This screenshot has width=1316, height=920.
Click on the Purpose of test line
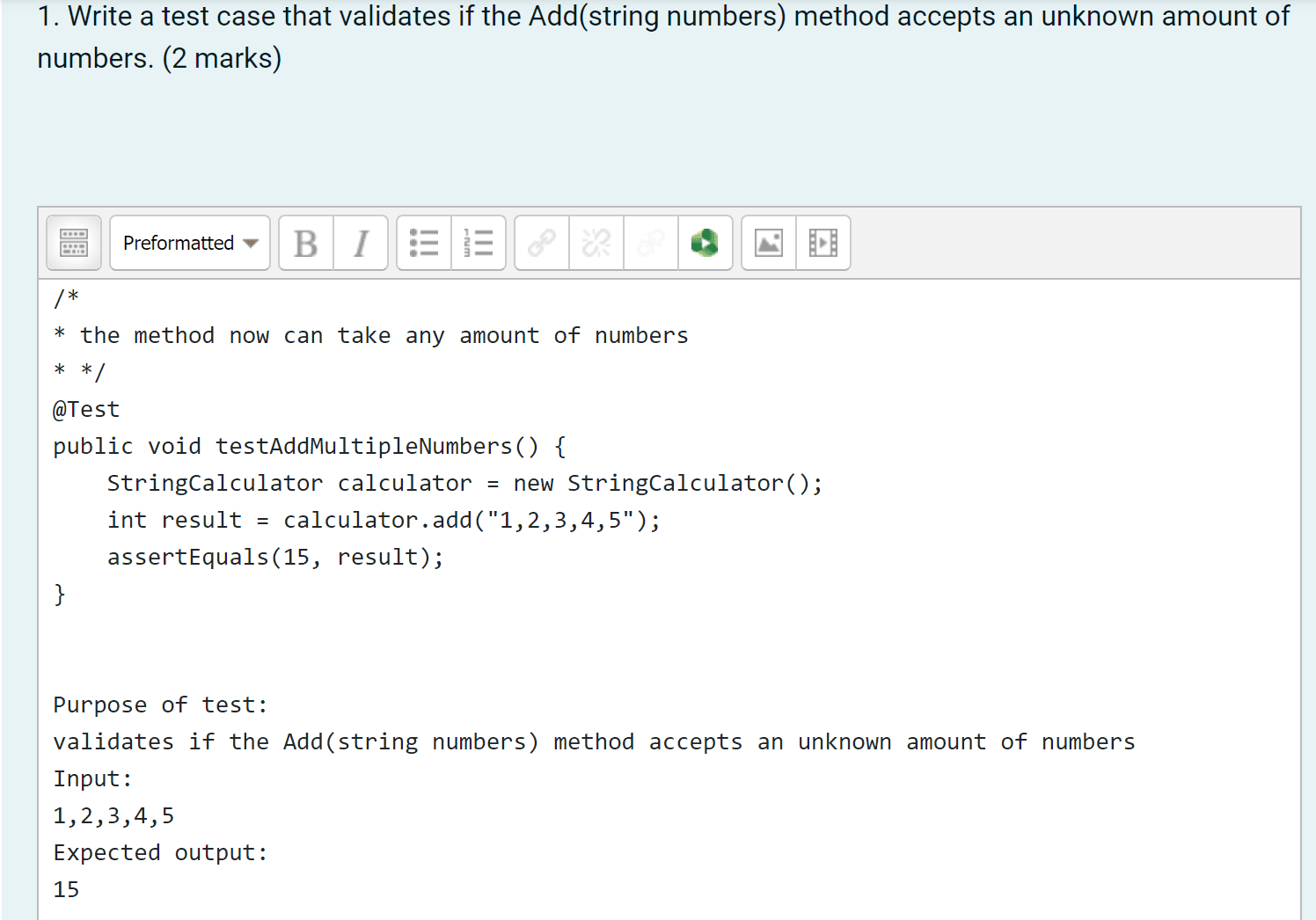pos(160,705)
